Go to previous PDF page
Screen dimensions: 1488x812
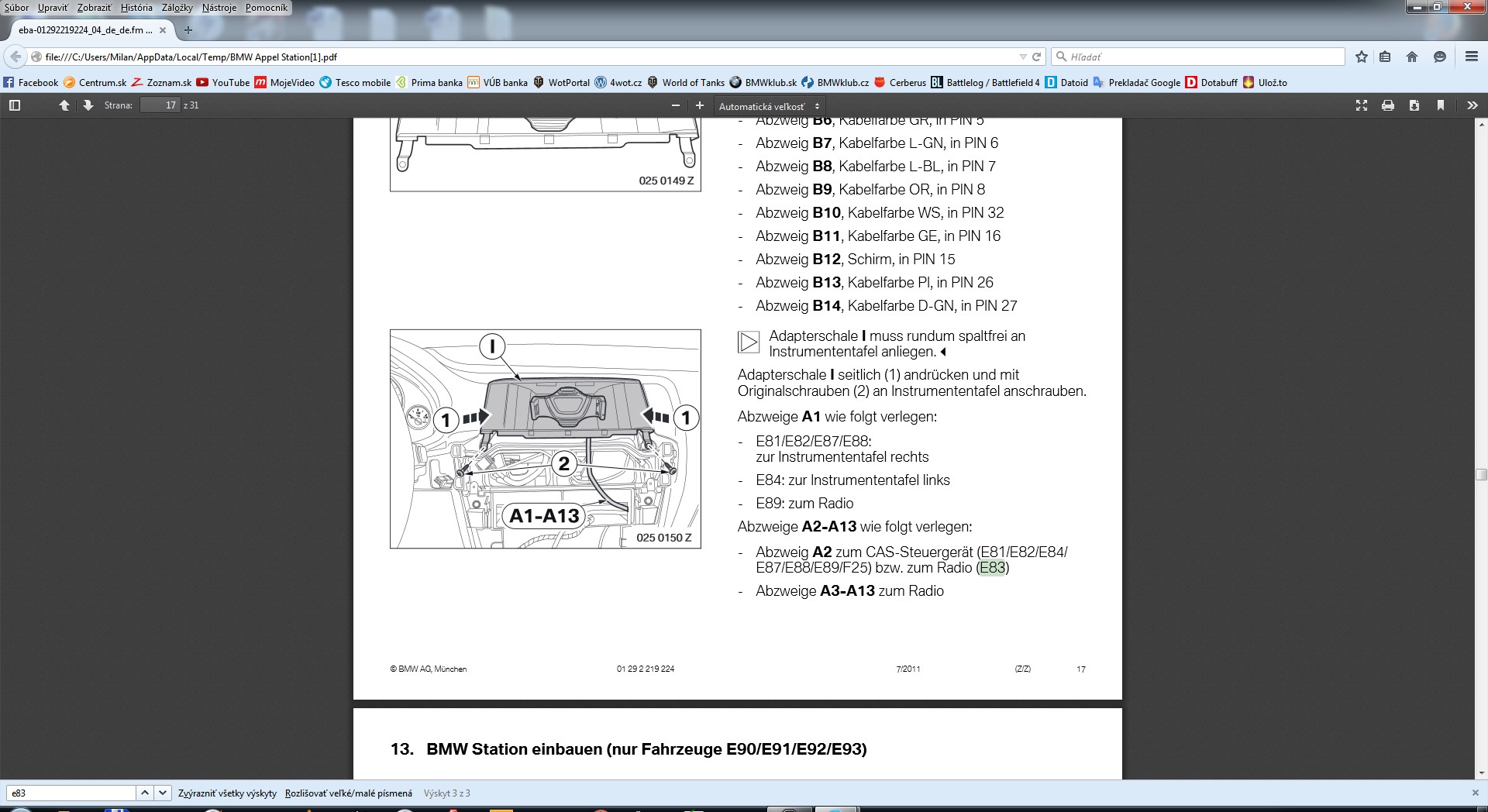click(64, 105)
